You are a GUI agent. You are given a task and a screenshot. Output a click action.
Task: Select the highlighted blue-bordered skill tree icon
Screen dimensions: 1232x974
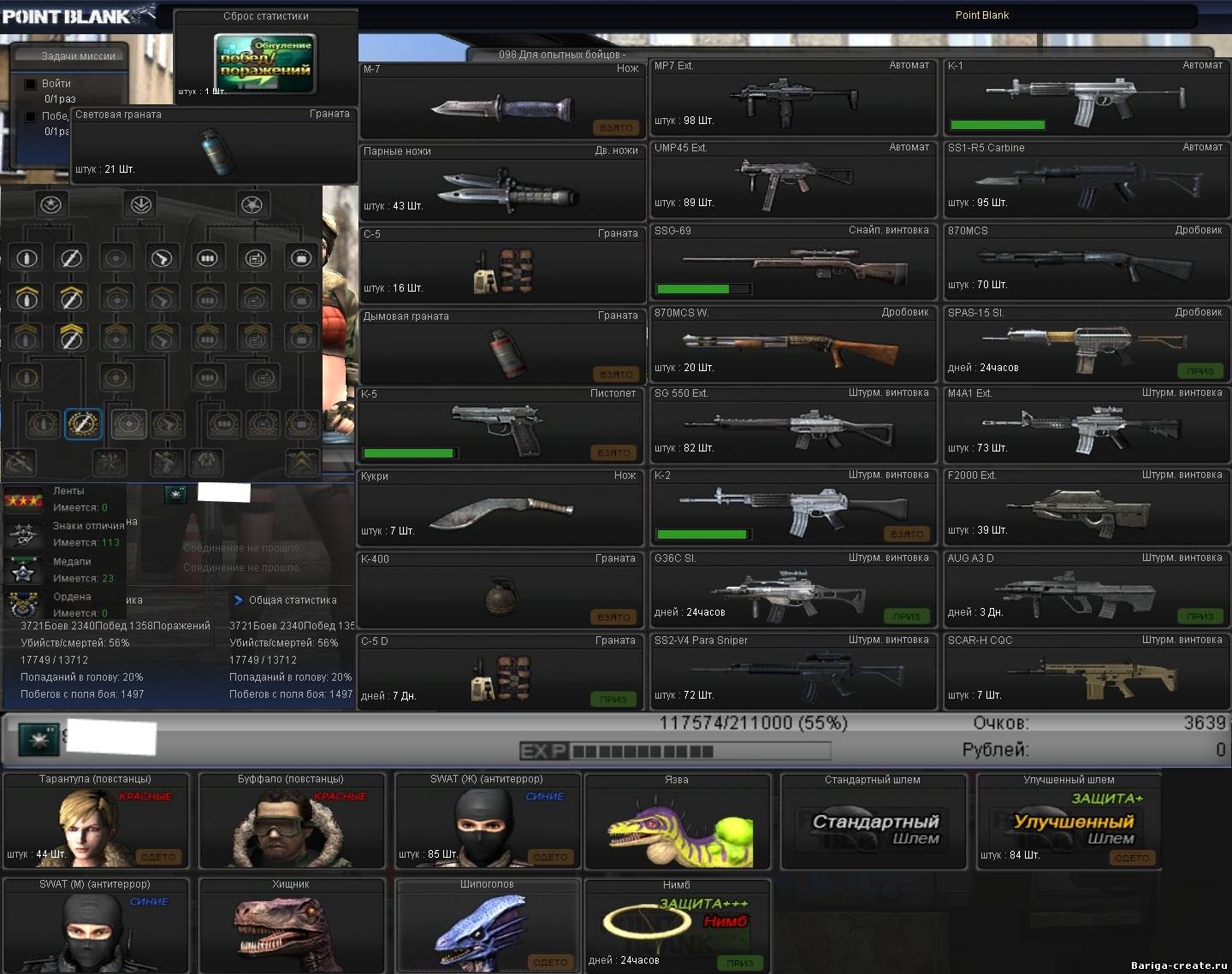[83, 423]
